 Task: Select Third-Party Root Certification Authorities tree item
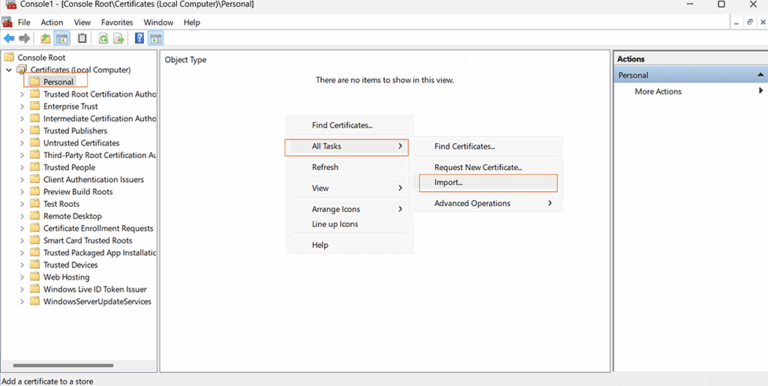tap(100, 155)
